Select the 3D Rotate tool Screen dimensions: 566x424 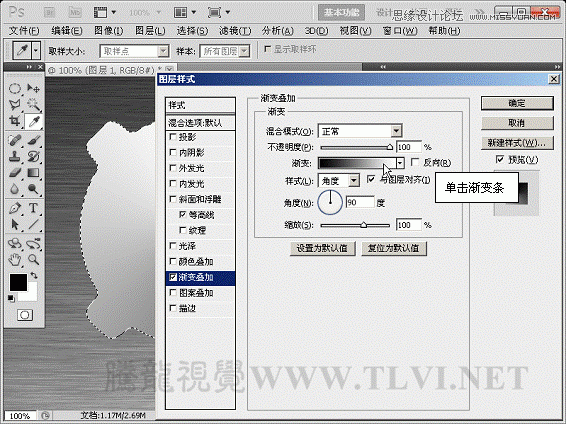coord(15,244)
